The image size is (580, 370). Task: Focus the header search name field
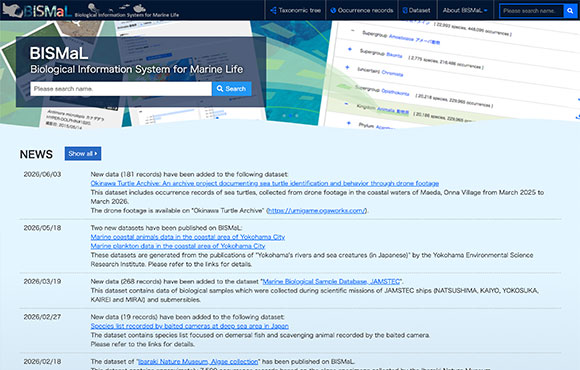(532, 11)
